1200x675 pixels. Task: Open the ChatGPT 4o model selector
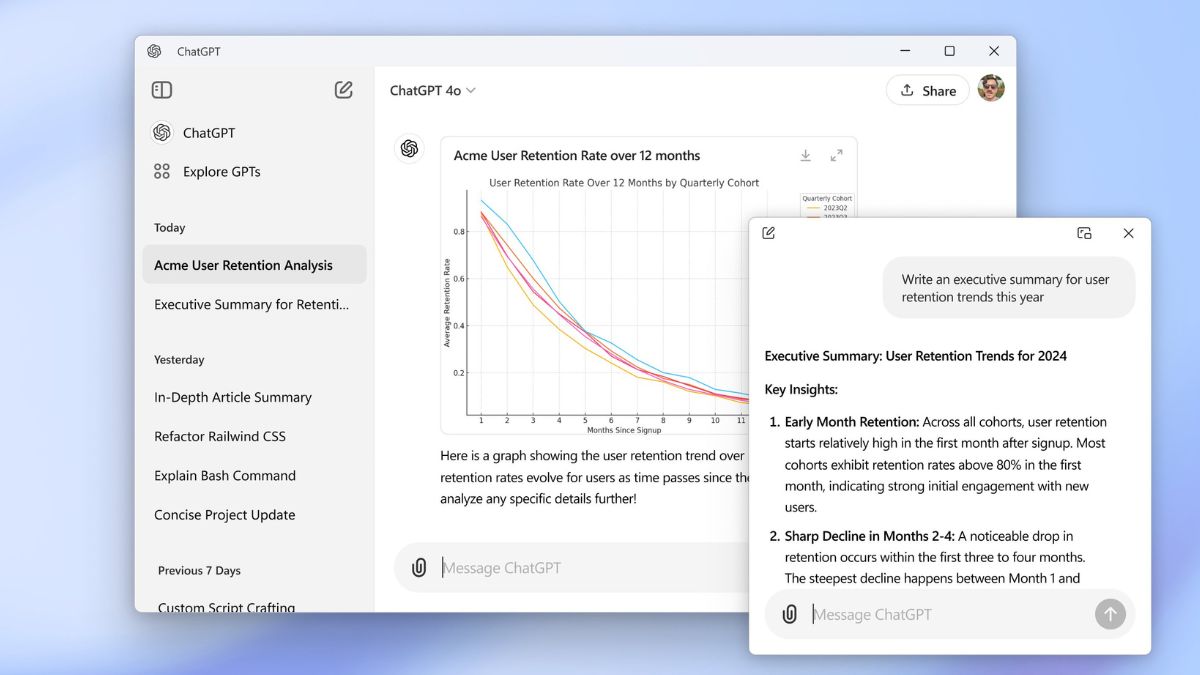432,89
